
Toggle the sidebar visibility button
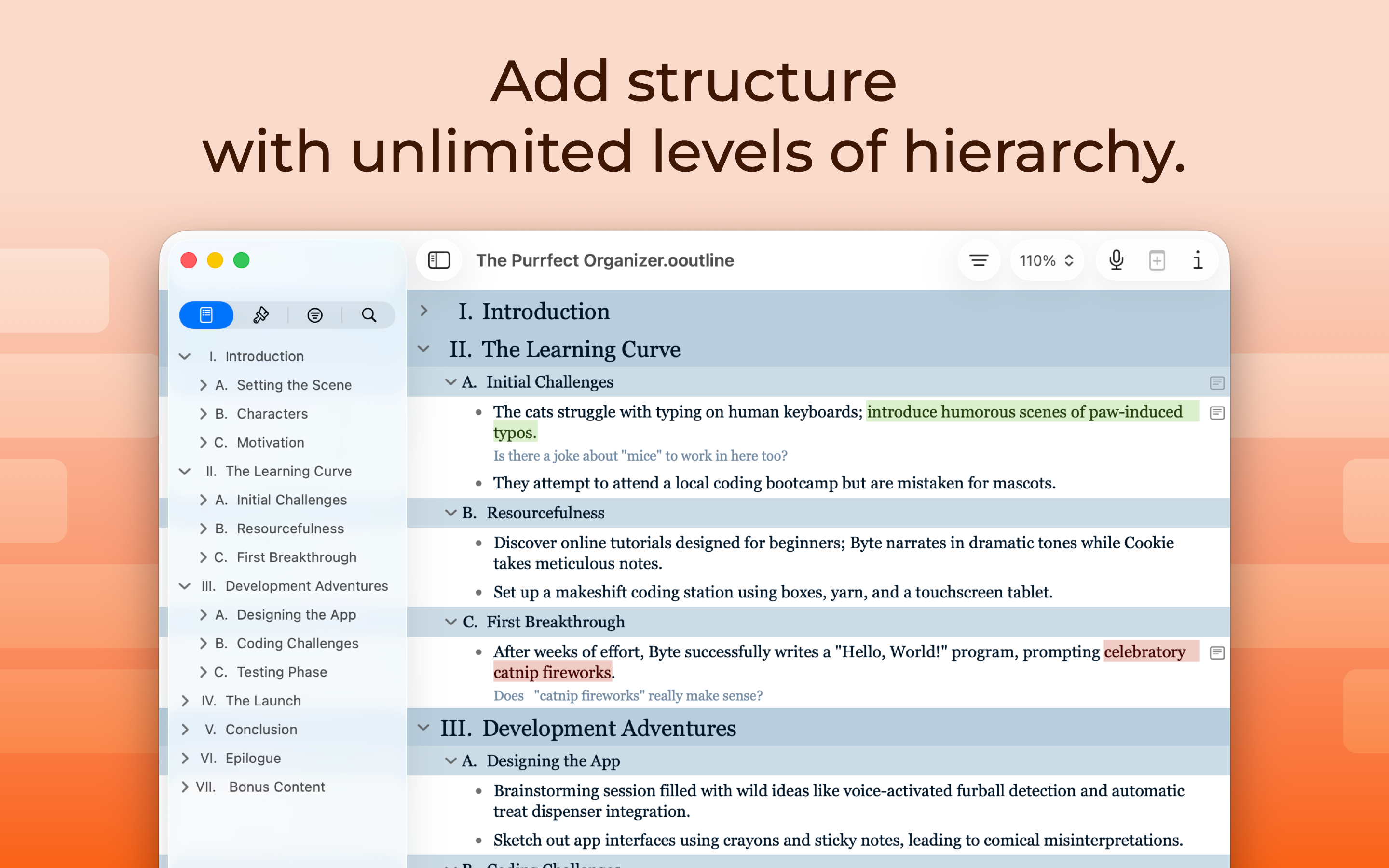tap(439, 260)
